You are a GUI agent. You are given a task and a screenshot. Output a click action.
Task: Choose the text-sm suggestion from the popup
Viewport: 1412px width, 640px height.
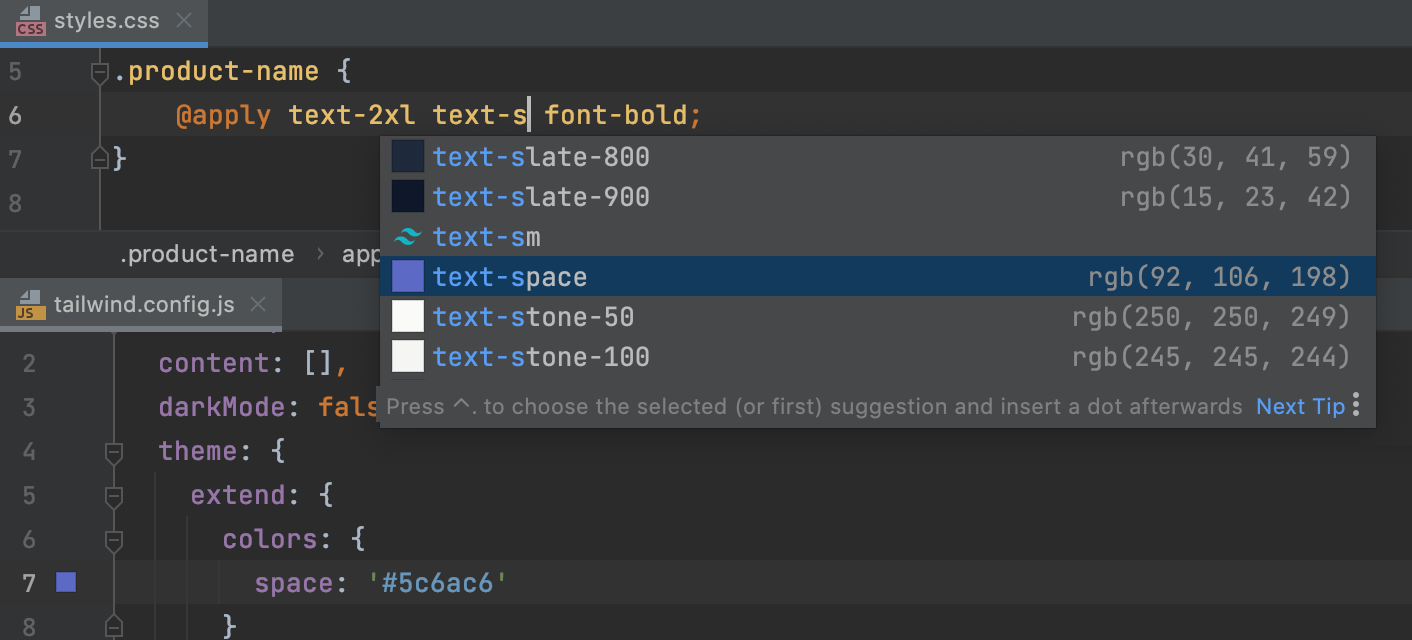[486, 236]
